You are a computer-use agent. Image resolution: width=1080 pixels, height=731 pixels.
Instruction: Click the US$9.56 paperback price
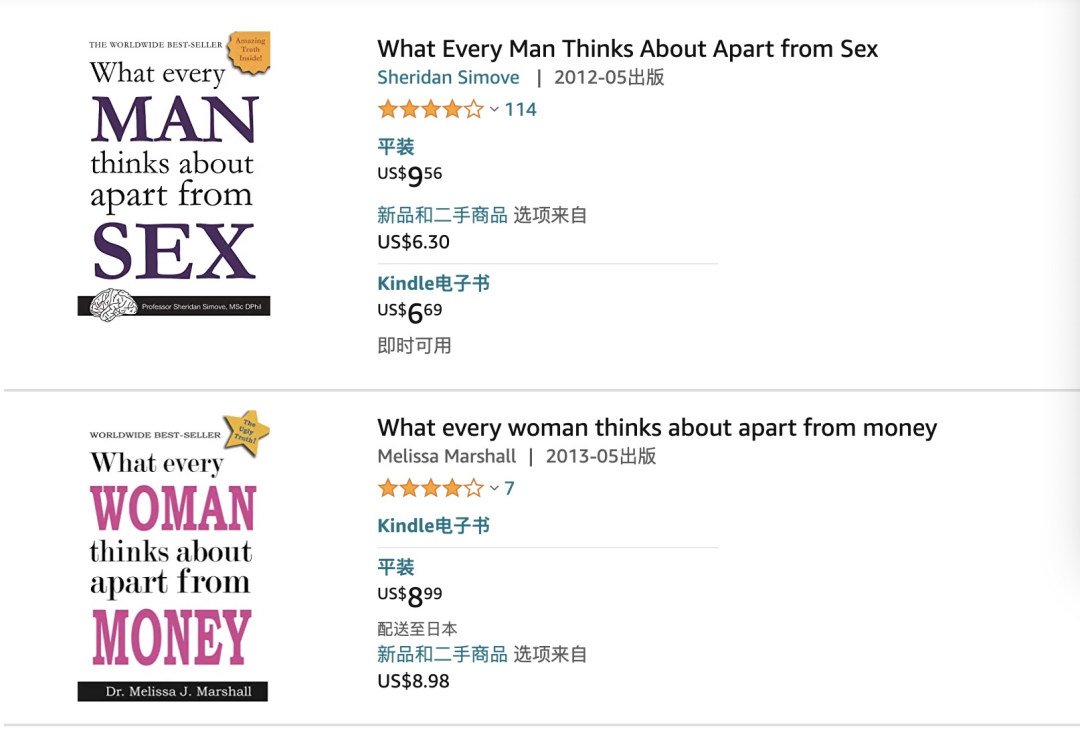pos(410,175)
